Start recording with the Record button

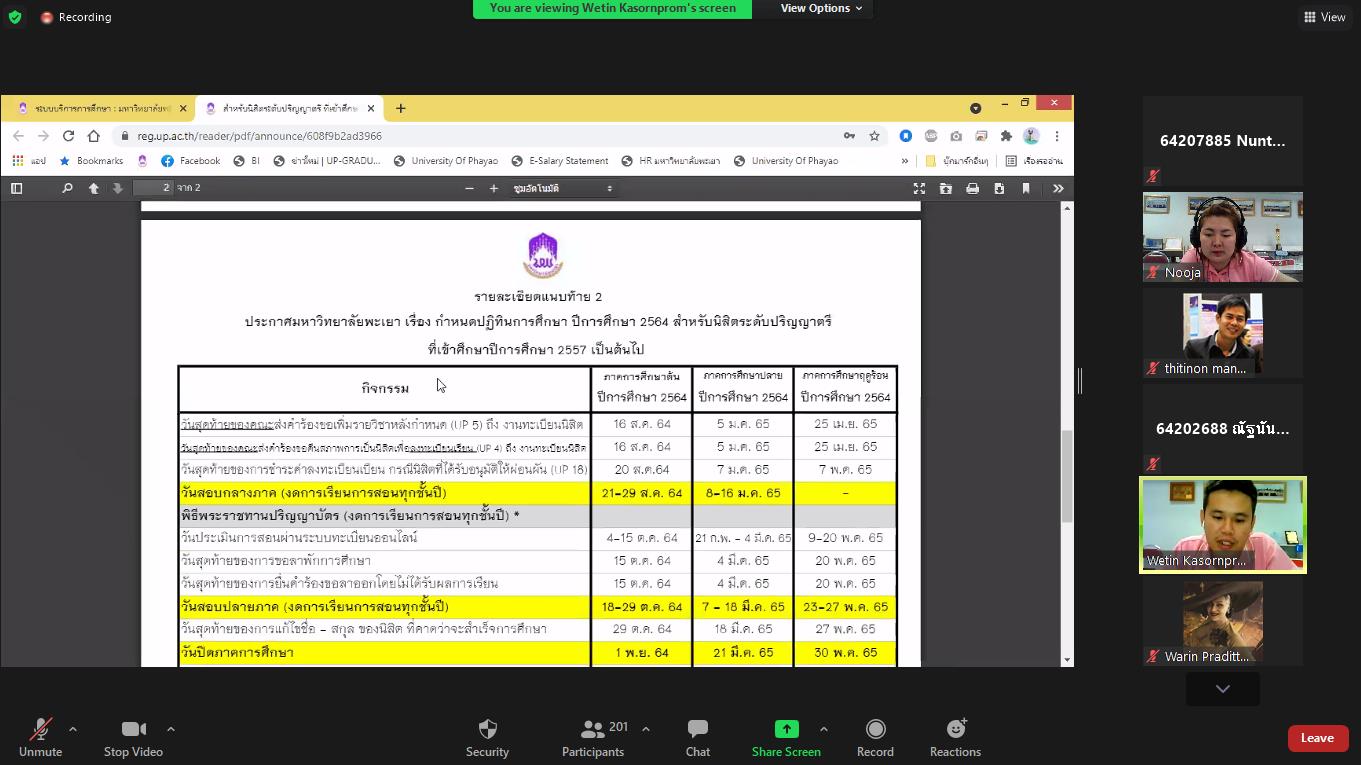point(875,737)
